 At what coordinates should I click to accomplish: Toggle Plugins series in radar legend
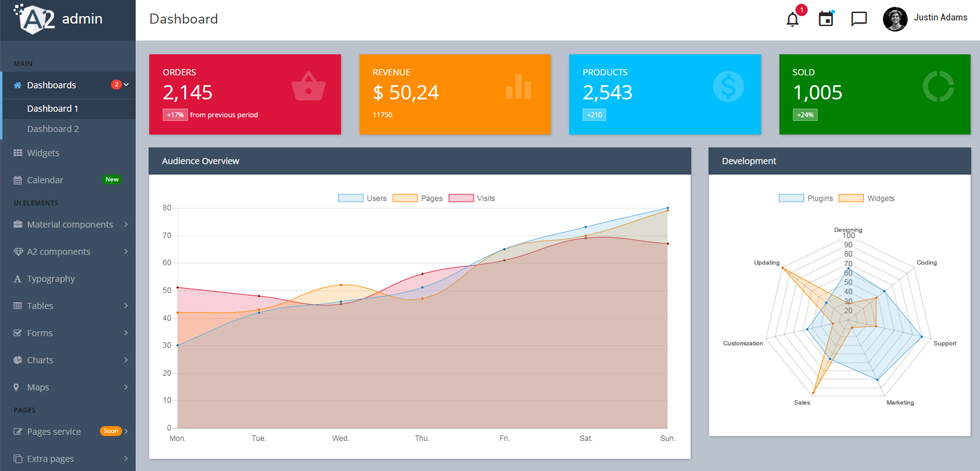point(806,198)
